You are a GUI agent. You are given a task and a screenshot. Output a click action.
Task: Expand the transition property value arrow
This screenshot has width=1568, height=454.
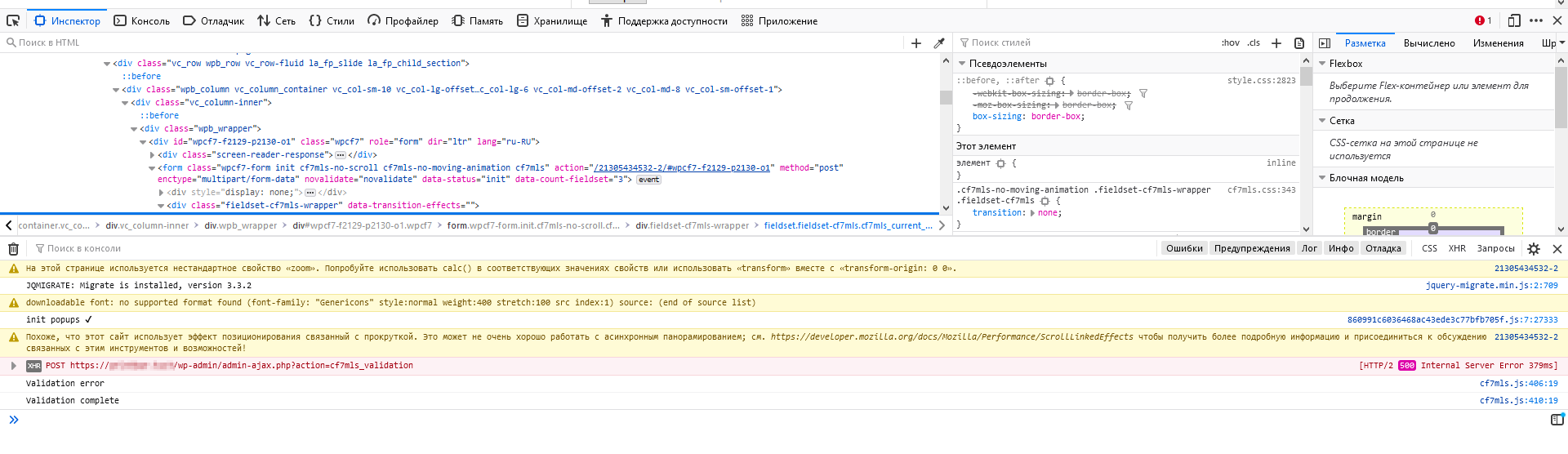(x=1033, y=213)
